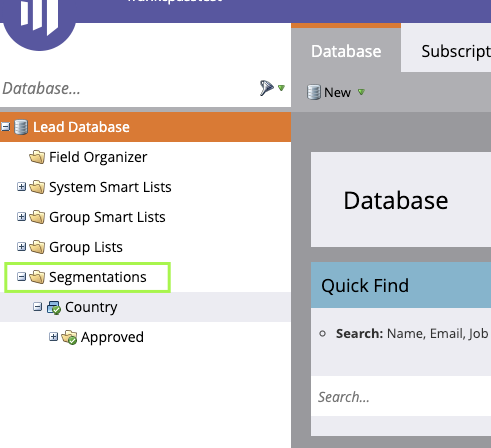Switch to the Database tab

click(346, 50)
